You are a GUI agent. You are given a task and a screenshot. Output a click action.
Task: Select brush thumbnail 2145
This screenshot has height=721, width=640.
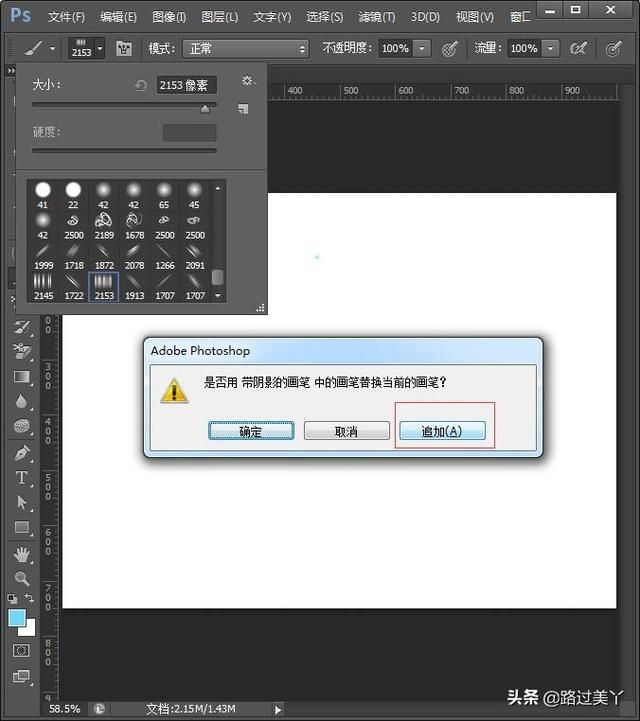pyautogui.click(x=43, y=286)
